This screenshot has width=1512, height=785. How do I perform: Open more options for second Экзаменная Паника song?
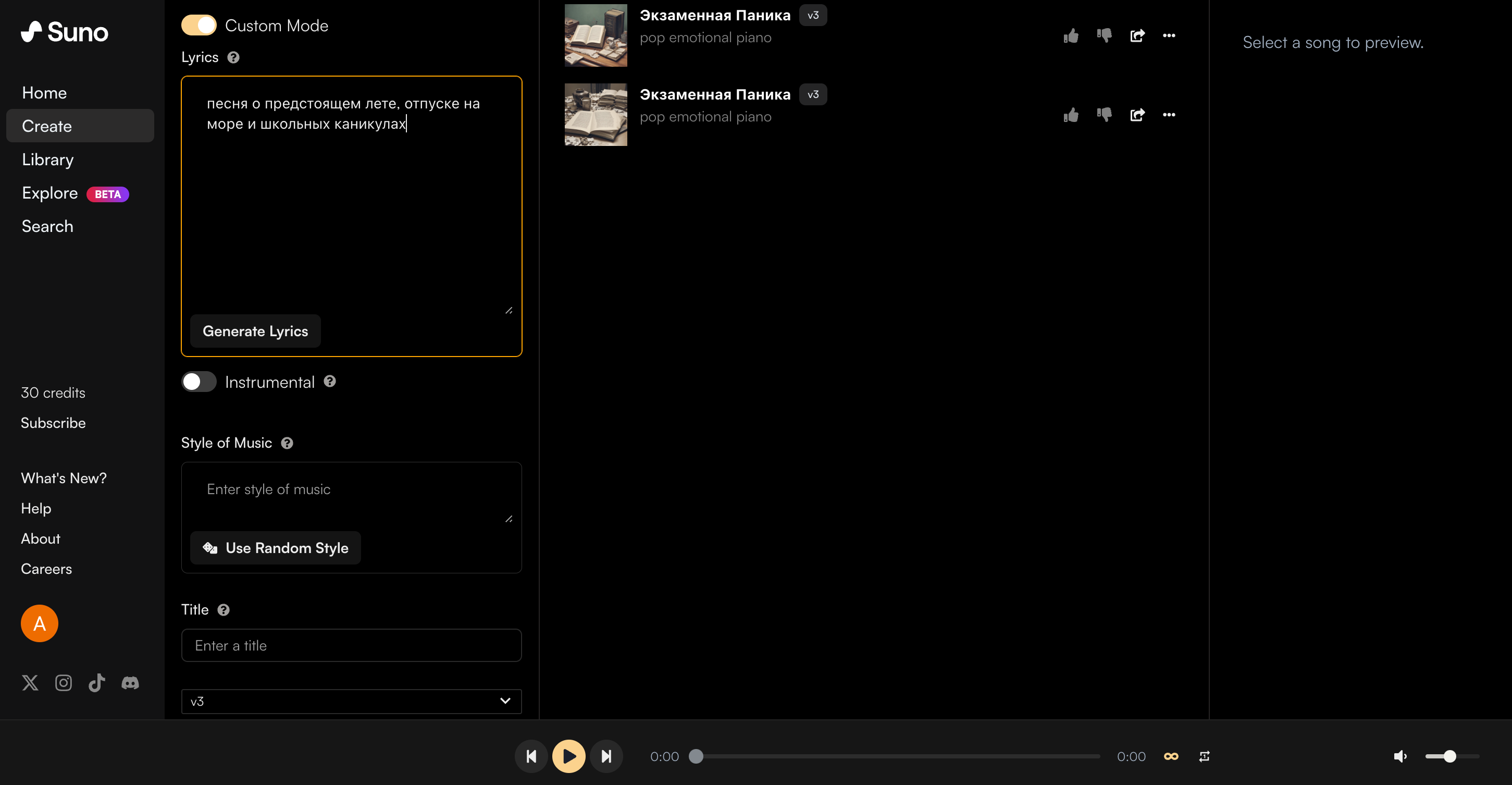pyautogui.click(x=1169, y=115)
